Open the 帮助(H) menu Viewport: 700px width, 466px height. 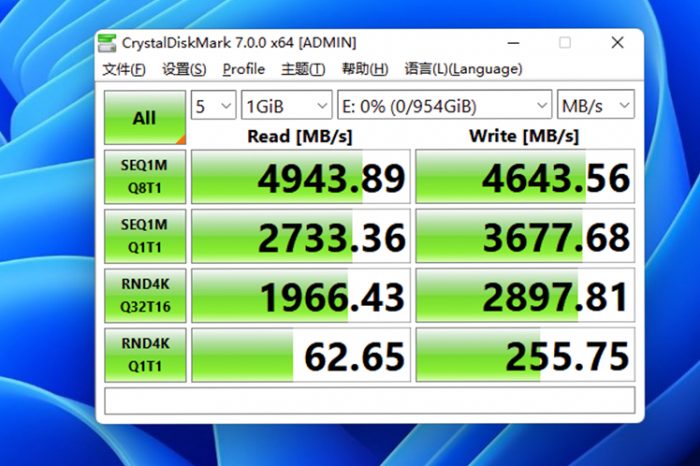(x=365, y=69)
